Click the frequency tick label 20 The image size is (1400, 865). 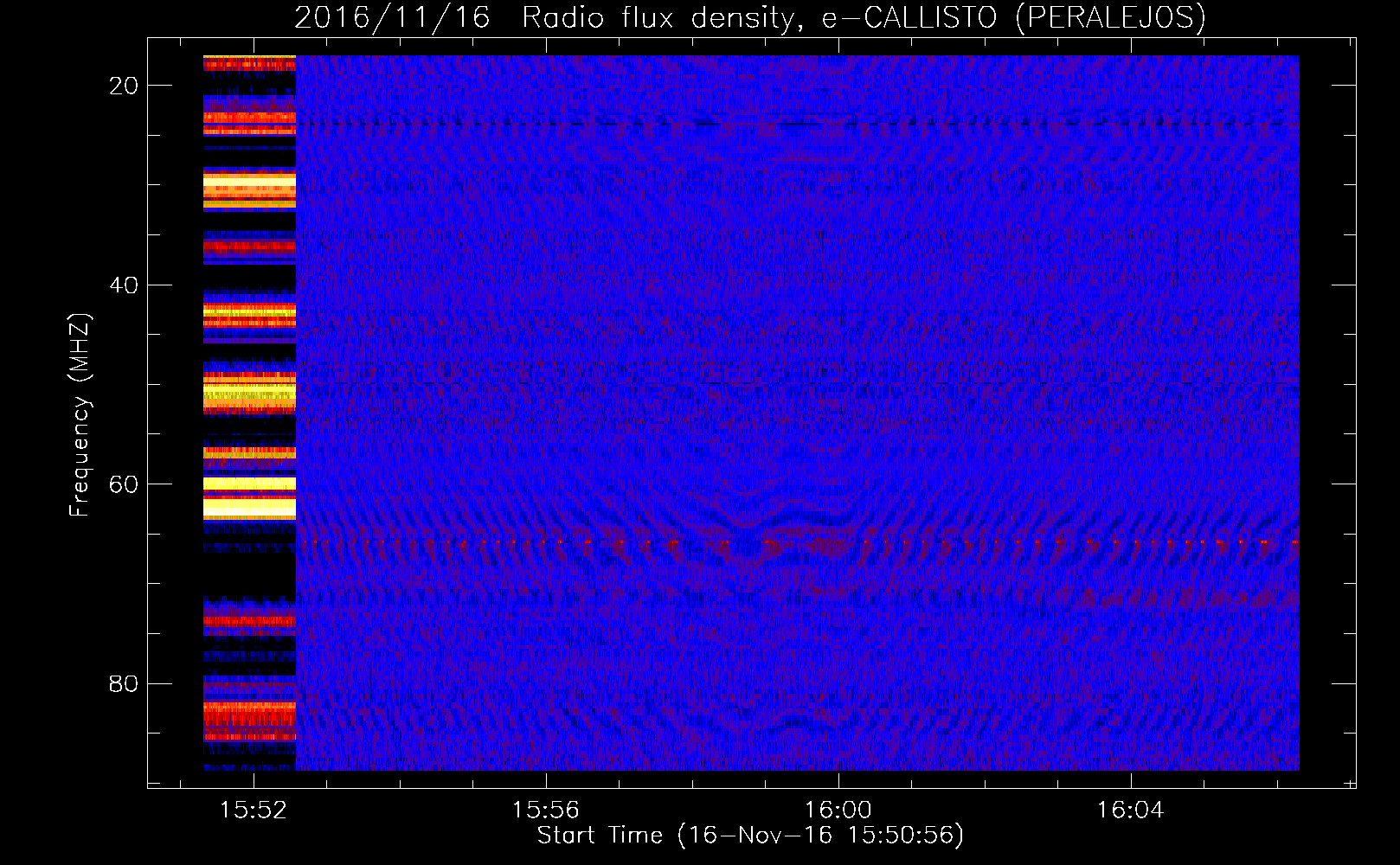click(125, 86)
